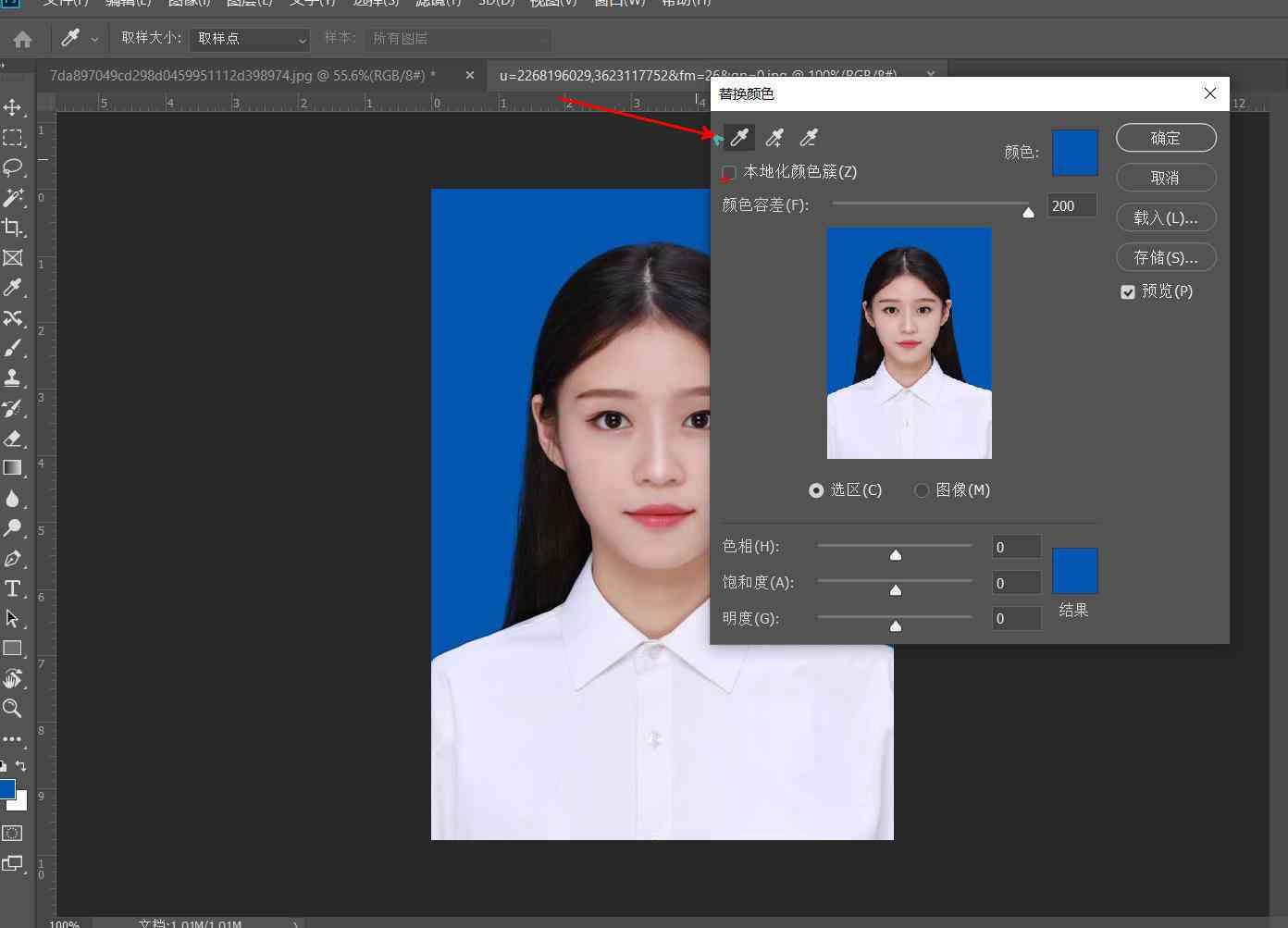Open the Edit Toolbar three-dots menu
Image resolution: width=1288 pixels, height=928 pixels.
(x=13, y=739)
